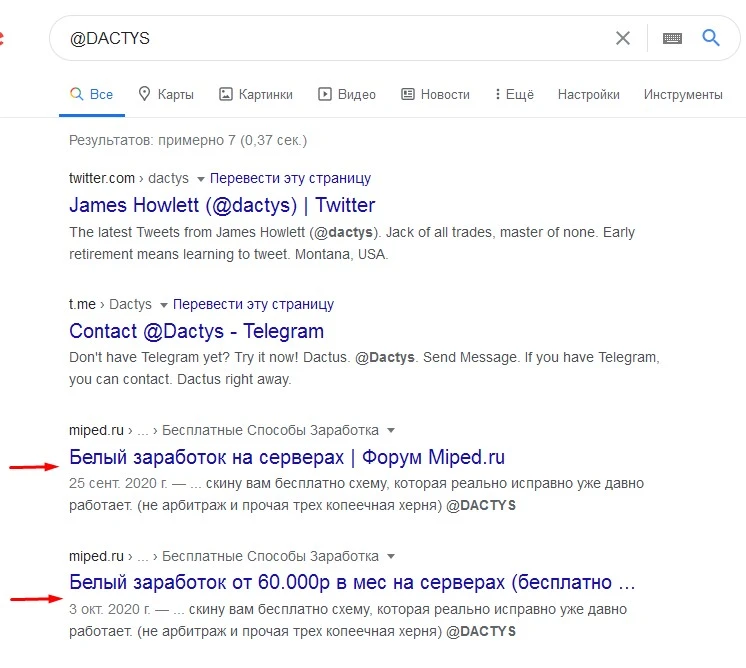The width and height of the screenshot is (746, 668).
Task: Switch to the Карты tab
Action: click(x=166, y=94)
